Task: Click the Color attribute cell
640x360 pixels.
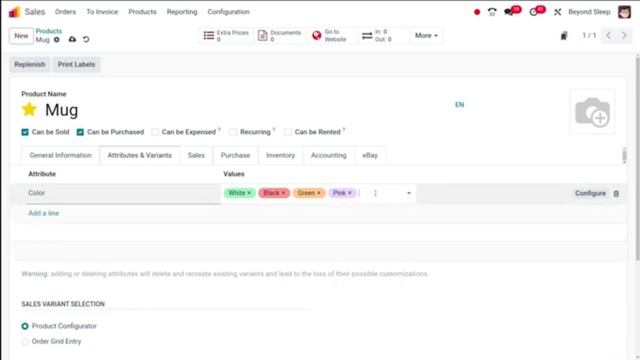Action: (x=122, y=193)
